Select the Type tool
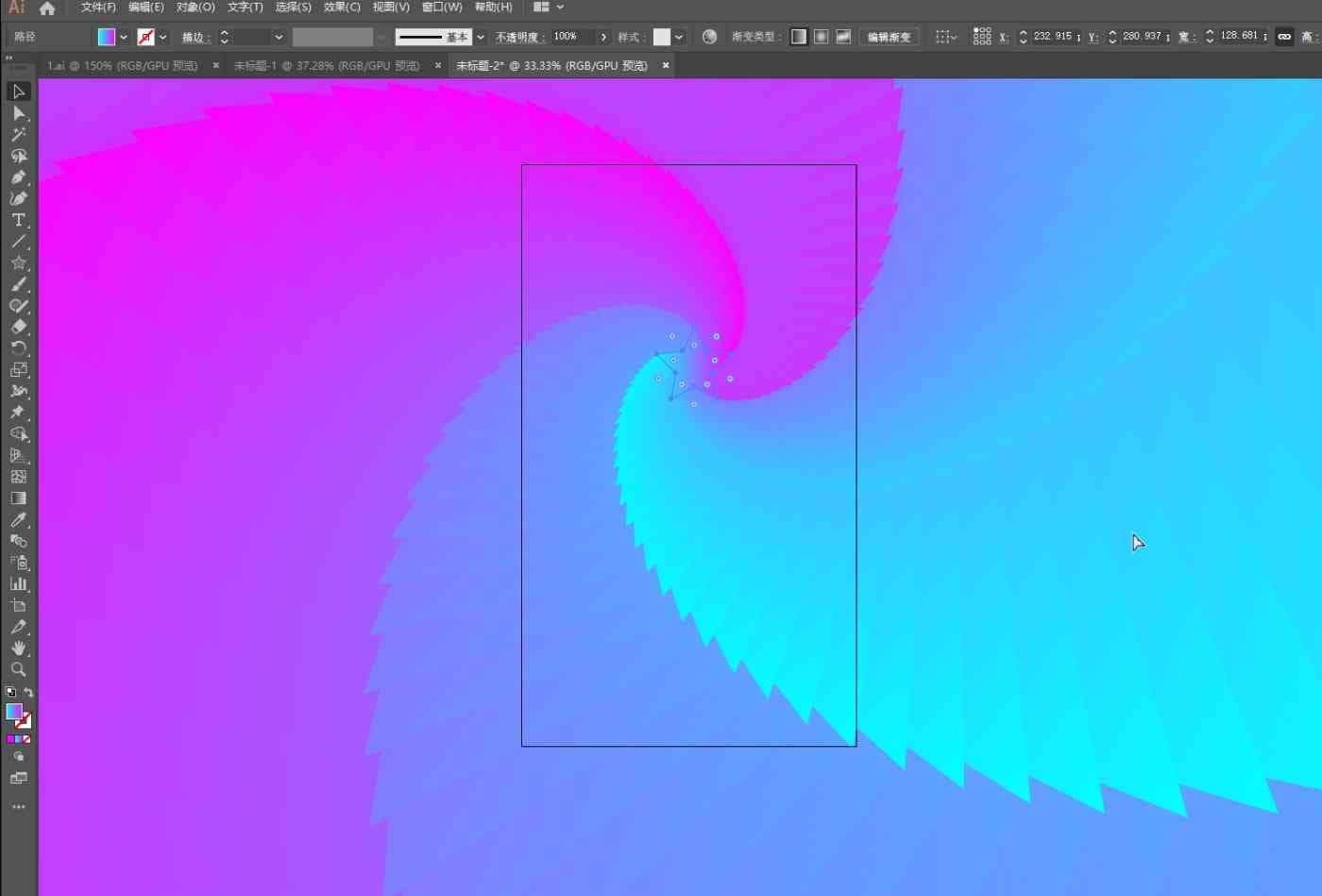This screenshot has width=1322, height=896. (x=18, y=220)
